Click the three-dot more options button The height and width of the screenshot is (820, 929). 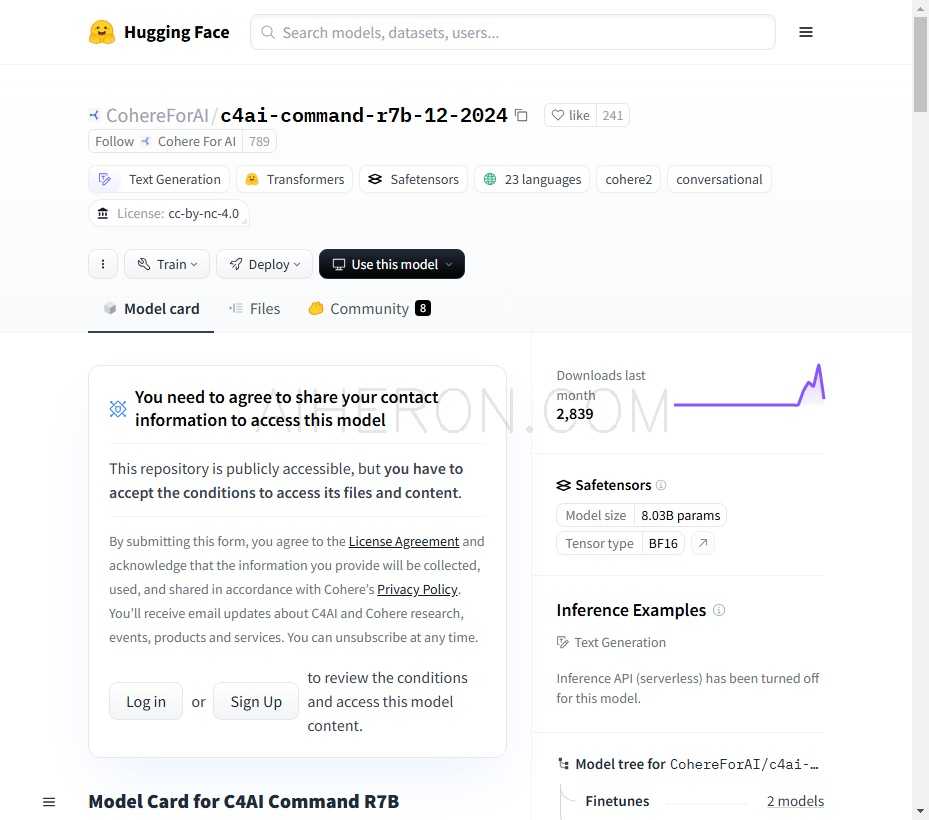click(x=103, y=264)
